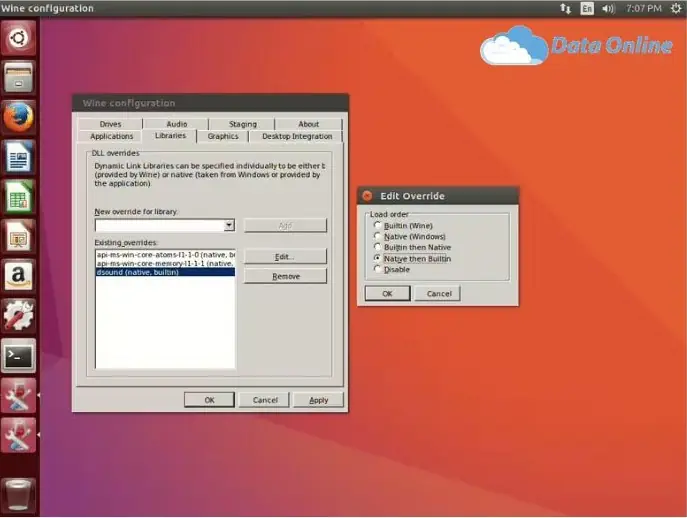
Task: Click the Add override button
Action: coord(285,226)
